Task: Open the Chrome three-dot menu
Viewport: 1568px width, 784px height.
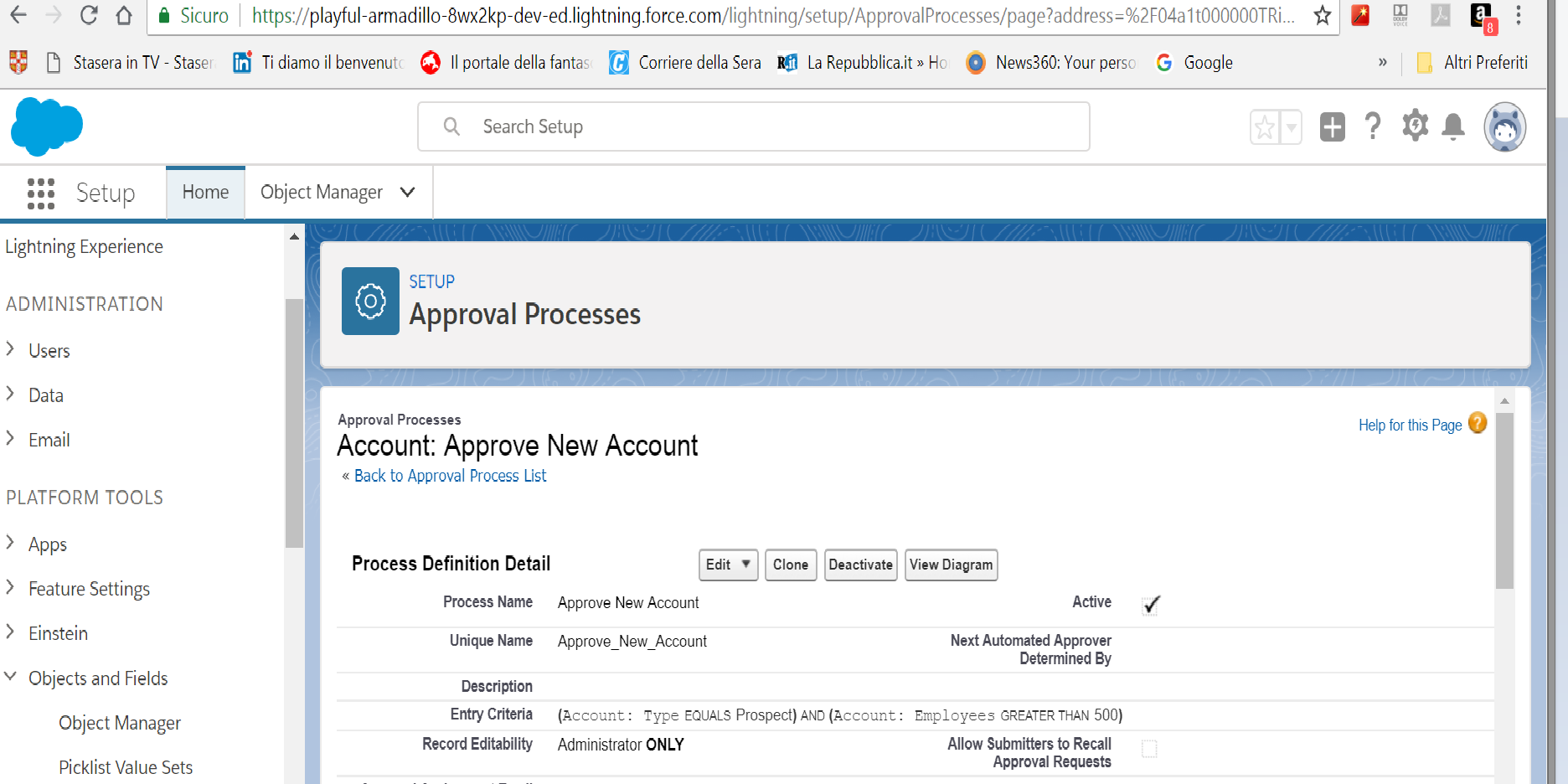Action: (x=1519, y=15)
